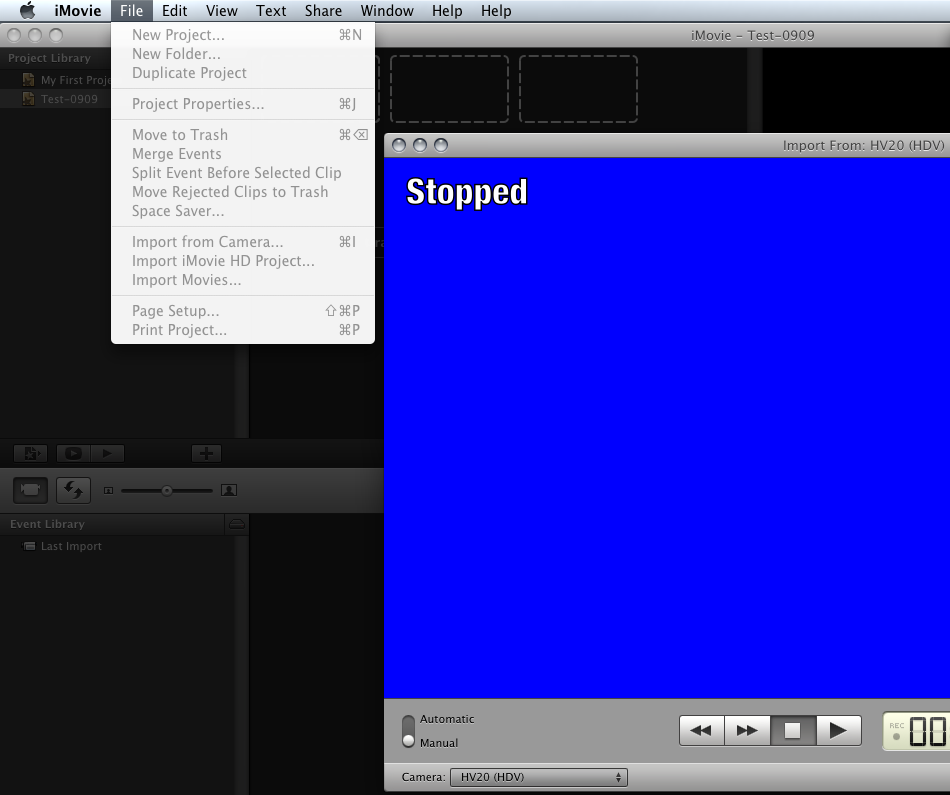The width and height of the screenshot is (950, 795).
Task: Close the open File menu
Action: (x=131, y=11)
